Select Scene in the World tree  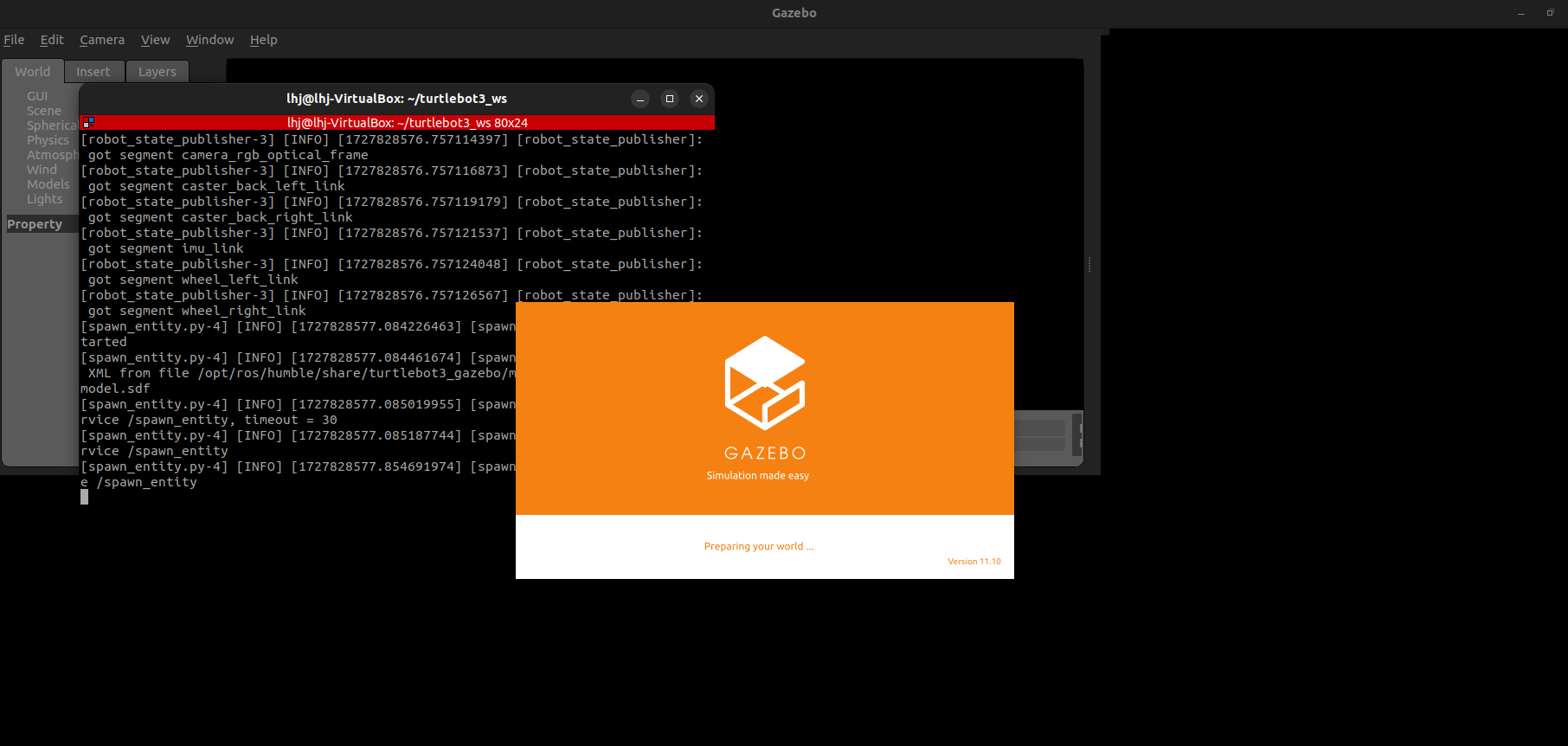(44, 111)
